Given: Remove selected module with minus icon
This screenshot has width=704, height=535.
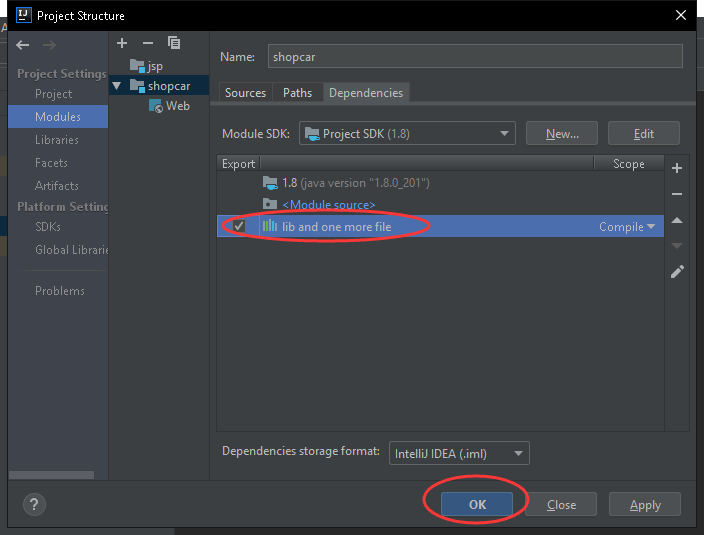Looking at the screenshot, I should point(148,43).
